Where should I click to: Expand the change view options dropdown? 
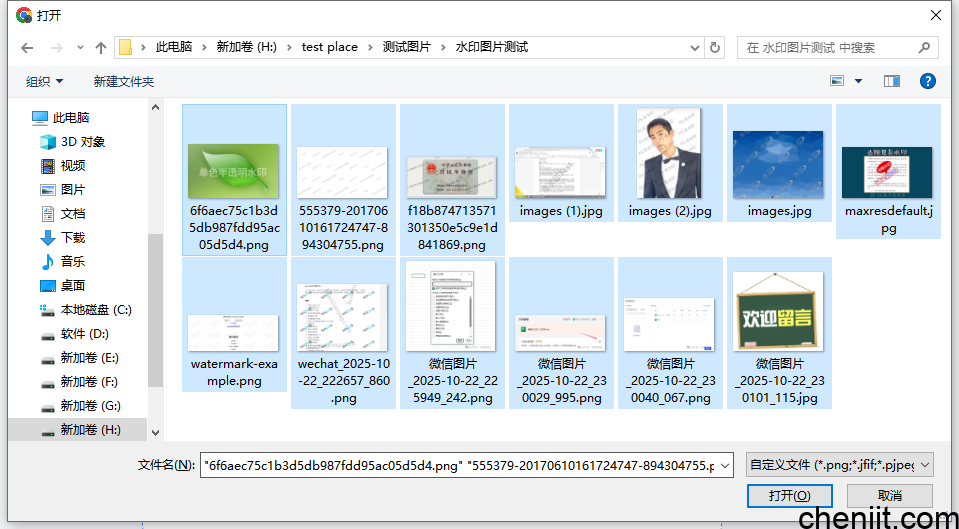(x=859, y=81)
